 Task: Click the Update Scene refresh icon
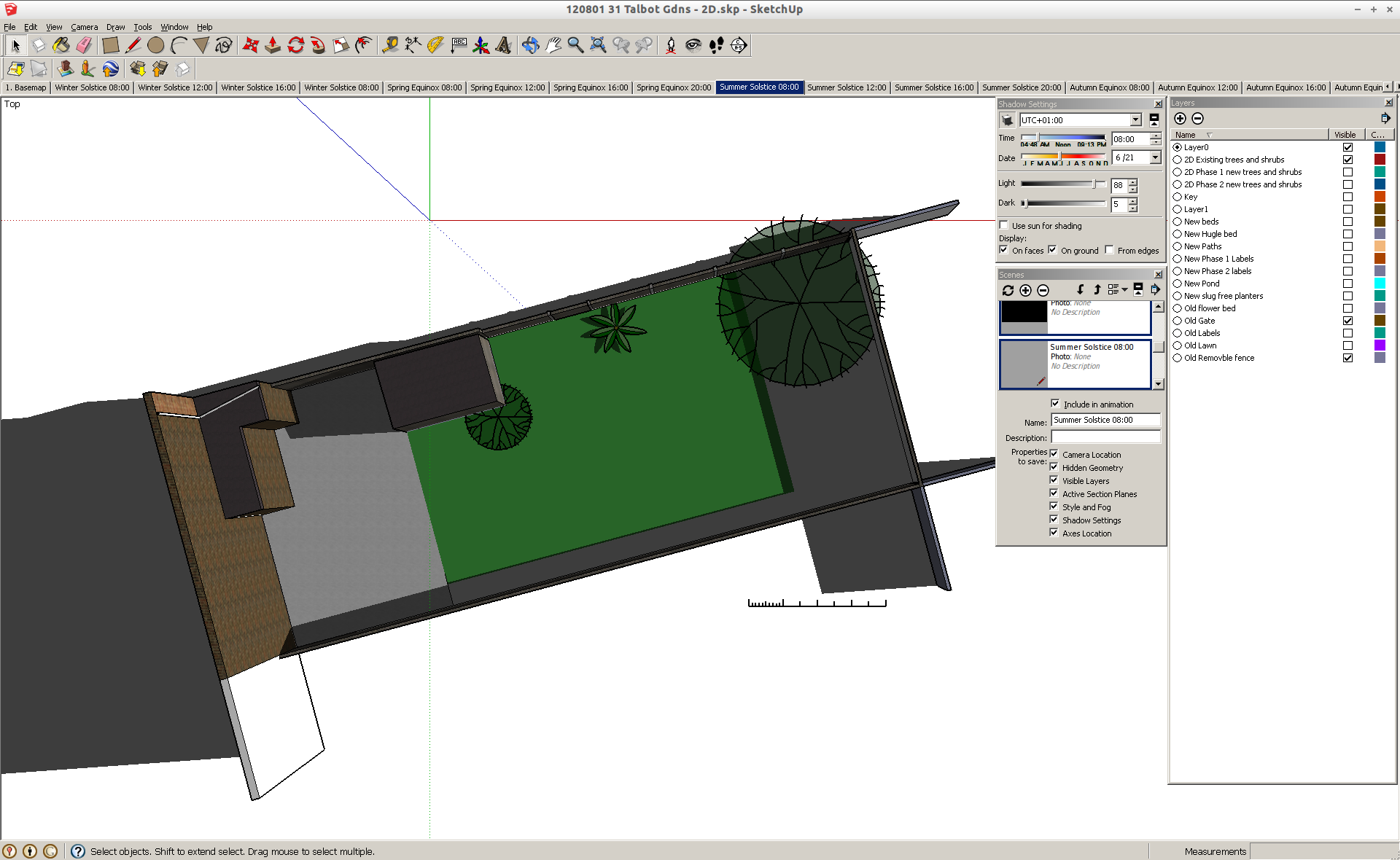pos(1008,290)
